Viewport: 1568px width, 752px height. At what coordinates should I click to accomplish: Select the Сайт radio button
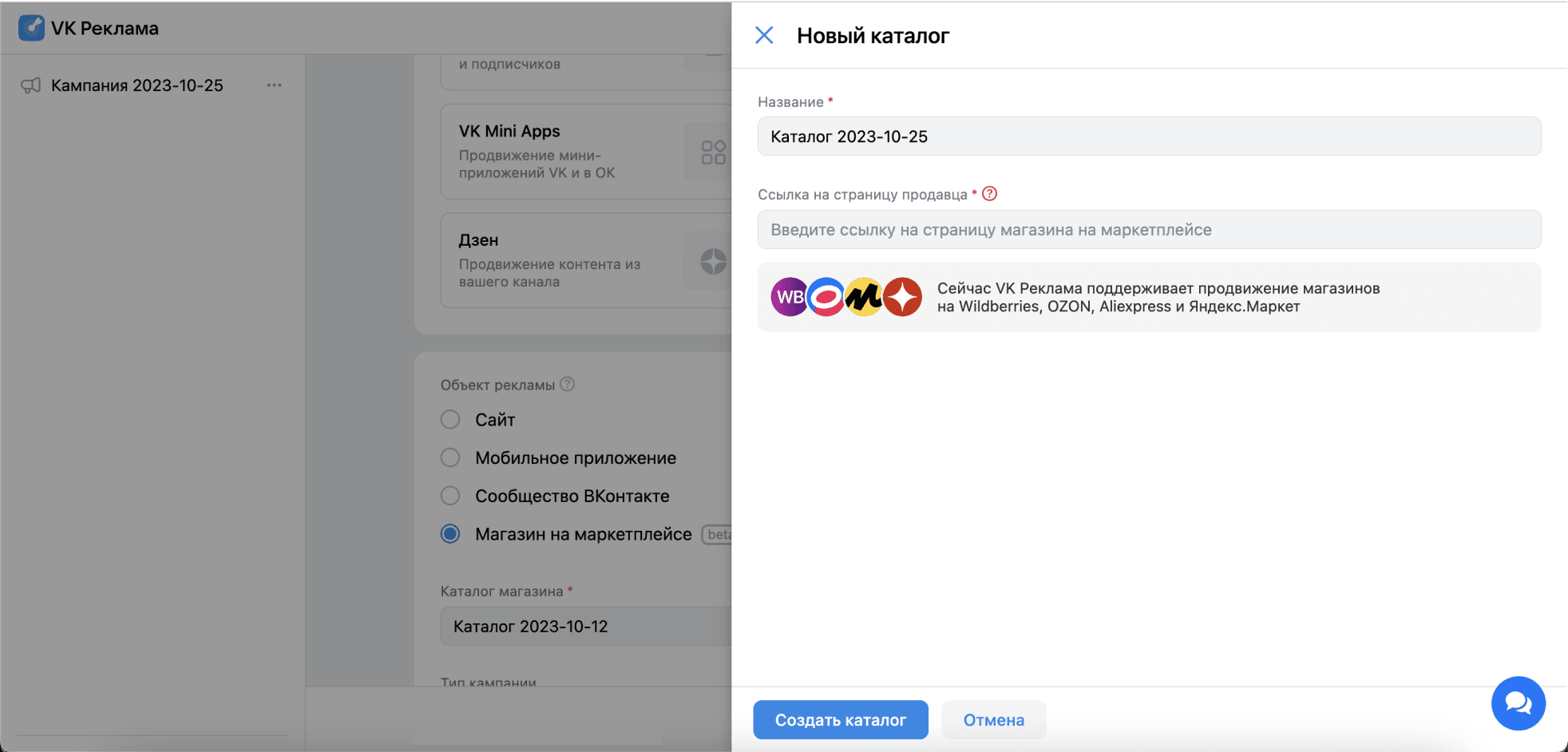pyautogui.click(x=450, y=419)
